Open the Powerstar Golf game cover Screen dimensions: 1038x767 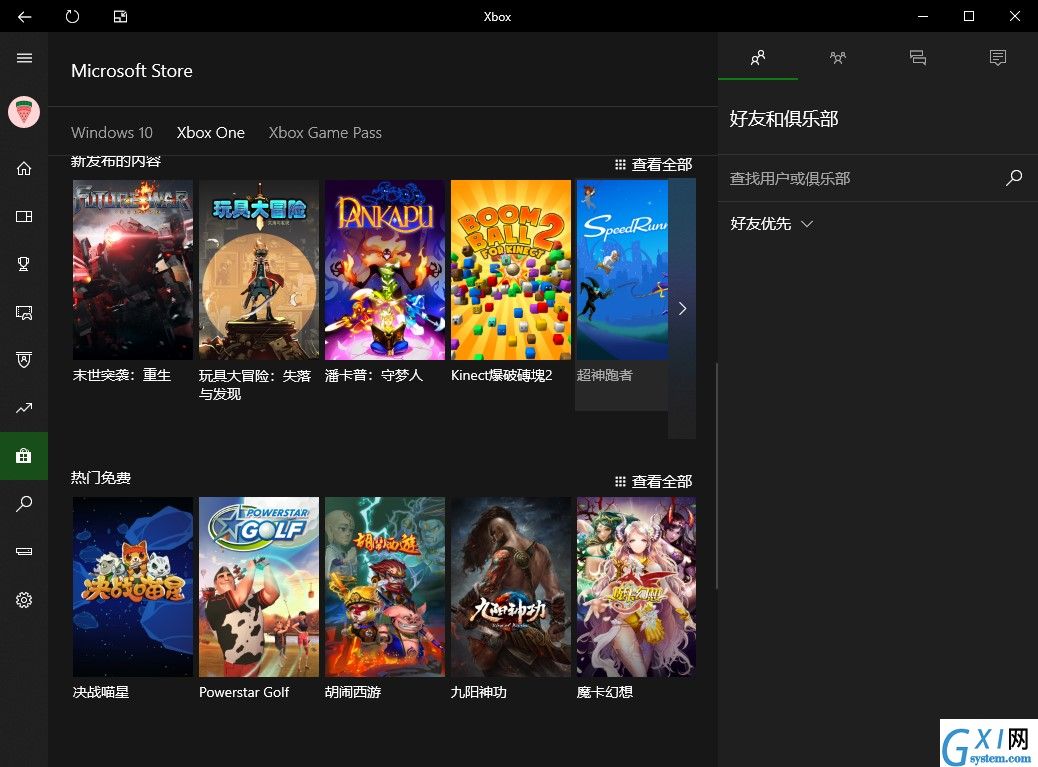259,587
